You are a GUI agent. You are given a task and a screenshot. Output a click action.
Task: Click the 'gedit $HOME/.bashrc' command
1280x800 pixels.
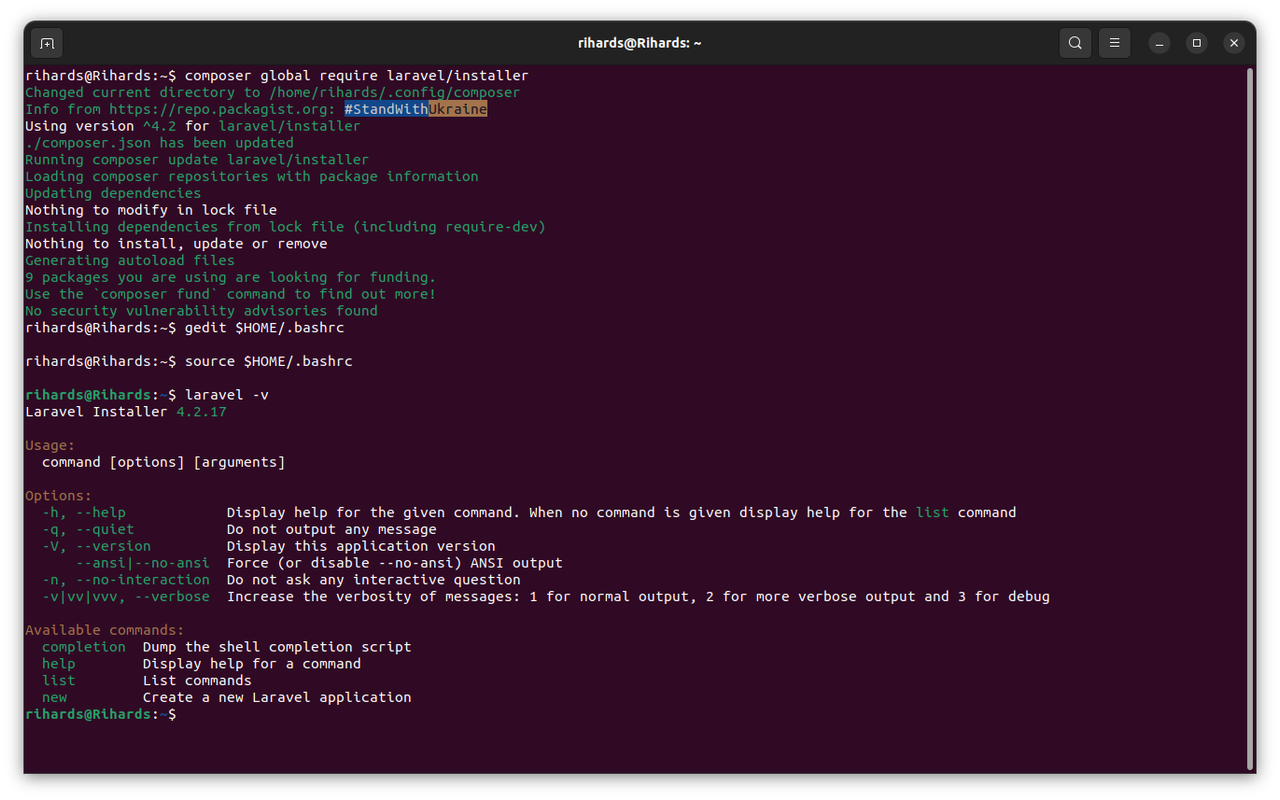click(x=265, y=328)
